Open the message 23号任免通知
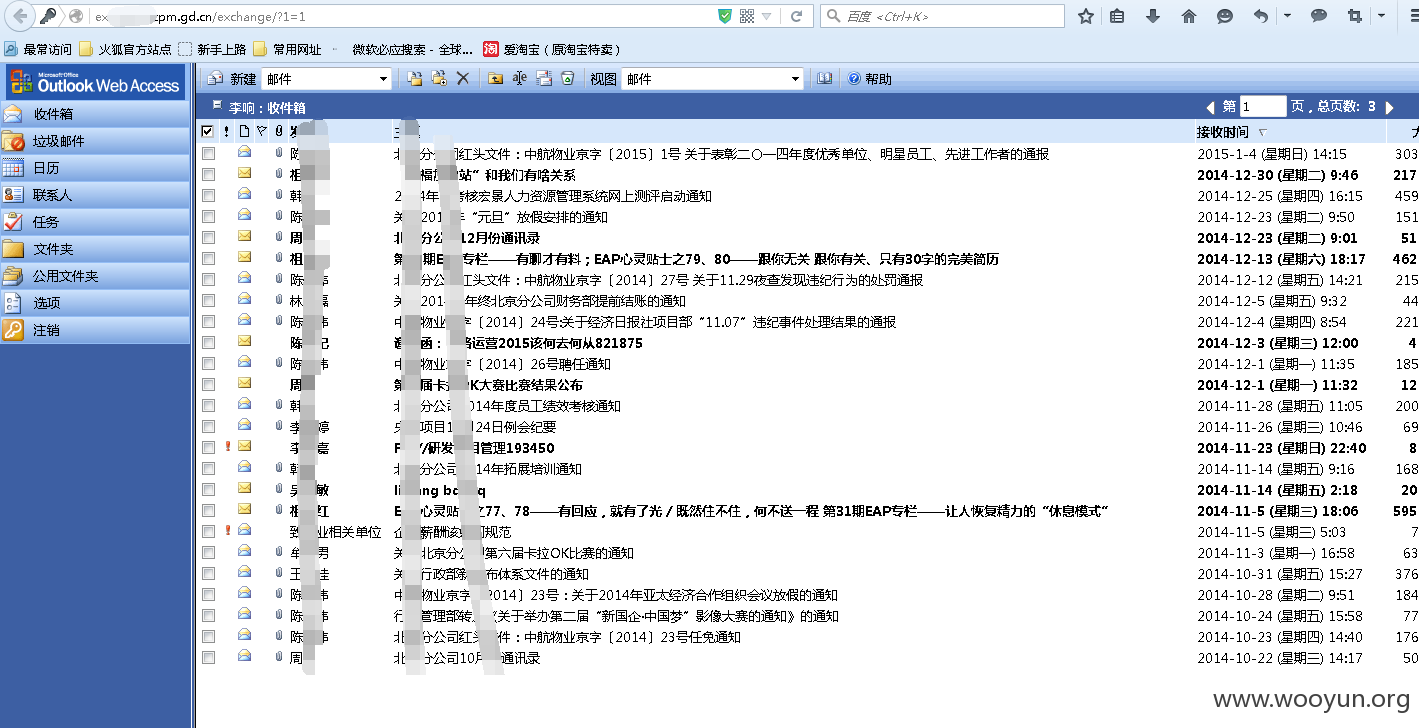This screenshot has height=728, width=1419. (567, 637)
